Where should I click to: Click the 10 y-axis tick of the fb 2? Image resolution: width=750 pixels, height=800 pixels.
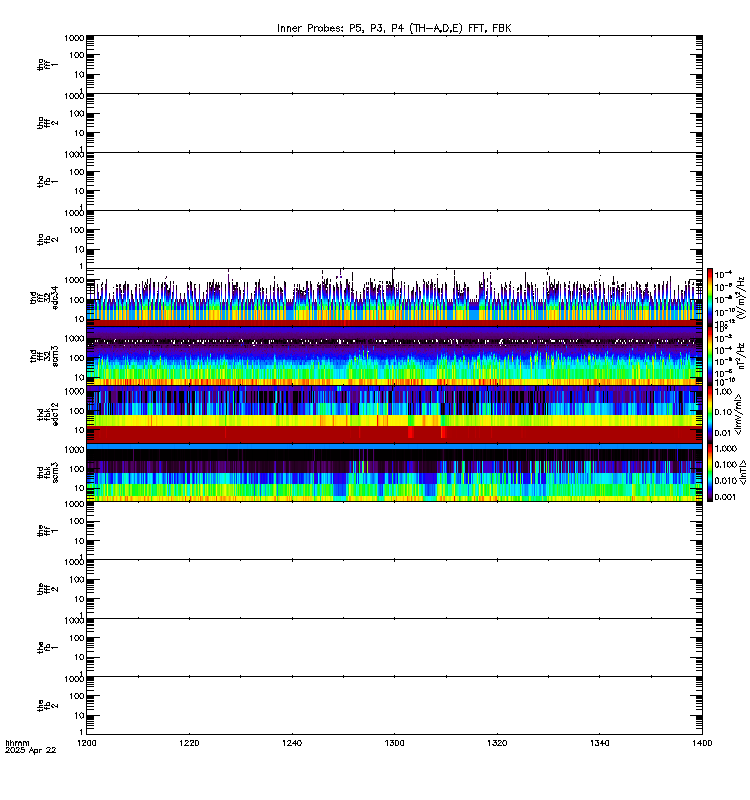(x=79, y=716)
